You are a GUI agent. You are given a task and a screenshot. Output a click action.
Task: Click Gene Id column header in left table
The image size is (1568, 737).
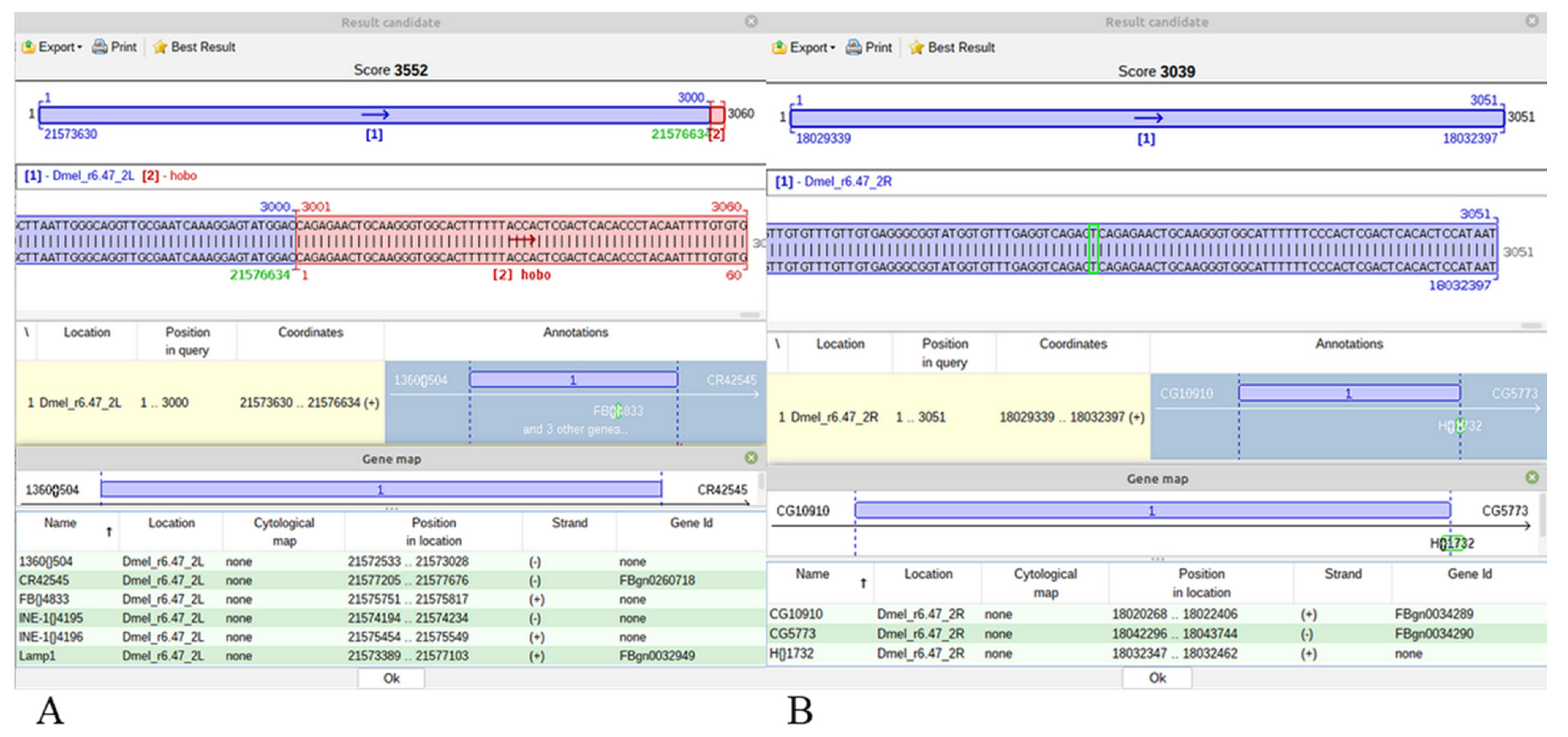pos(691,523)
